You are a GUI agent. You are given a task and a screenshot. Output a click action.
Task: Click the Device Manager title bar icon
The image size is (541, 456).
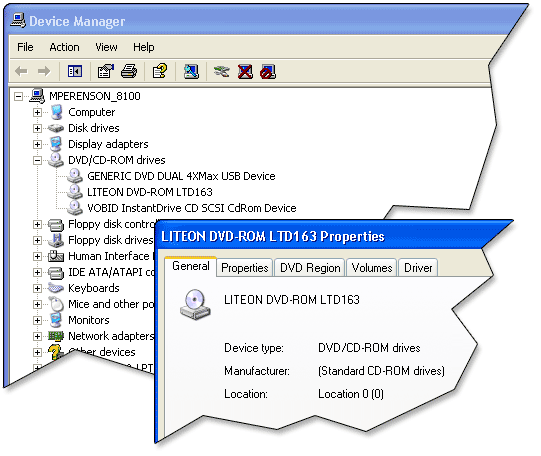[18, 21]
